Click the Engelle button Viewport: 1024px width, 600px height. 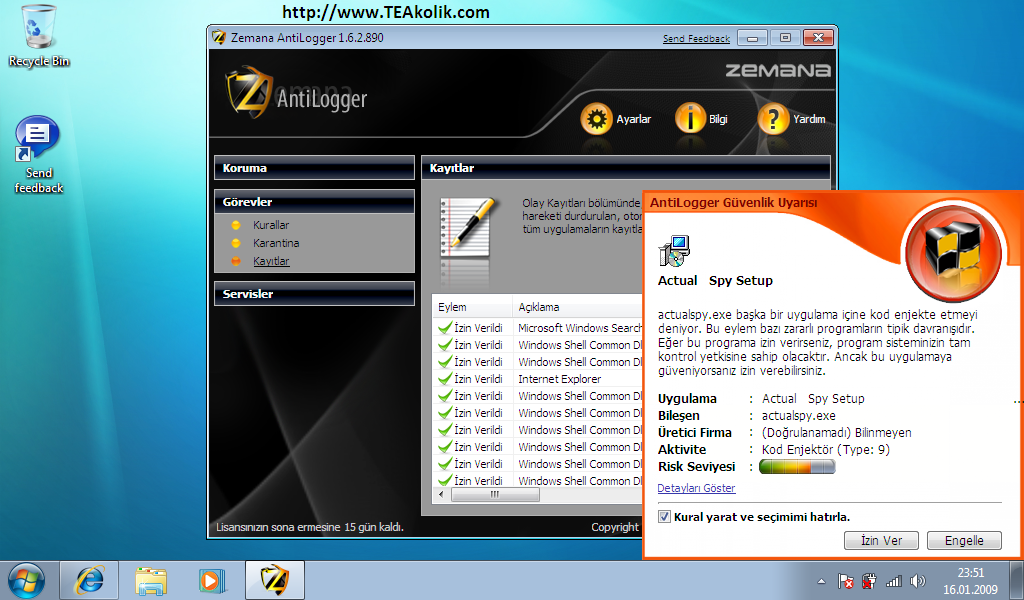point(964,541)
